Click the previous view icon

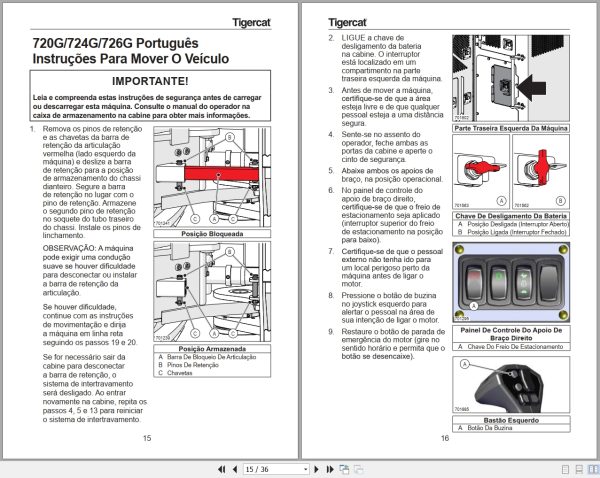[344, 469]
